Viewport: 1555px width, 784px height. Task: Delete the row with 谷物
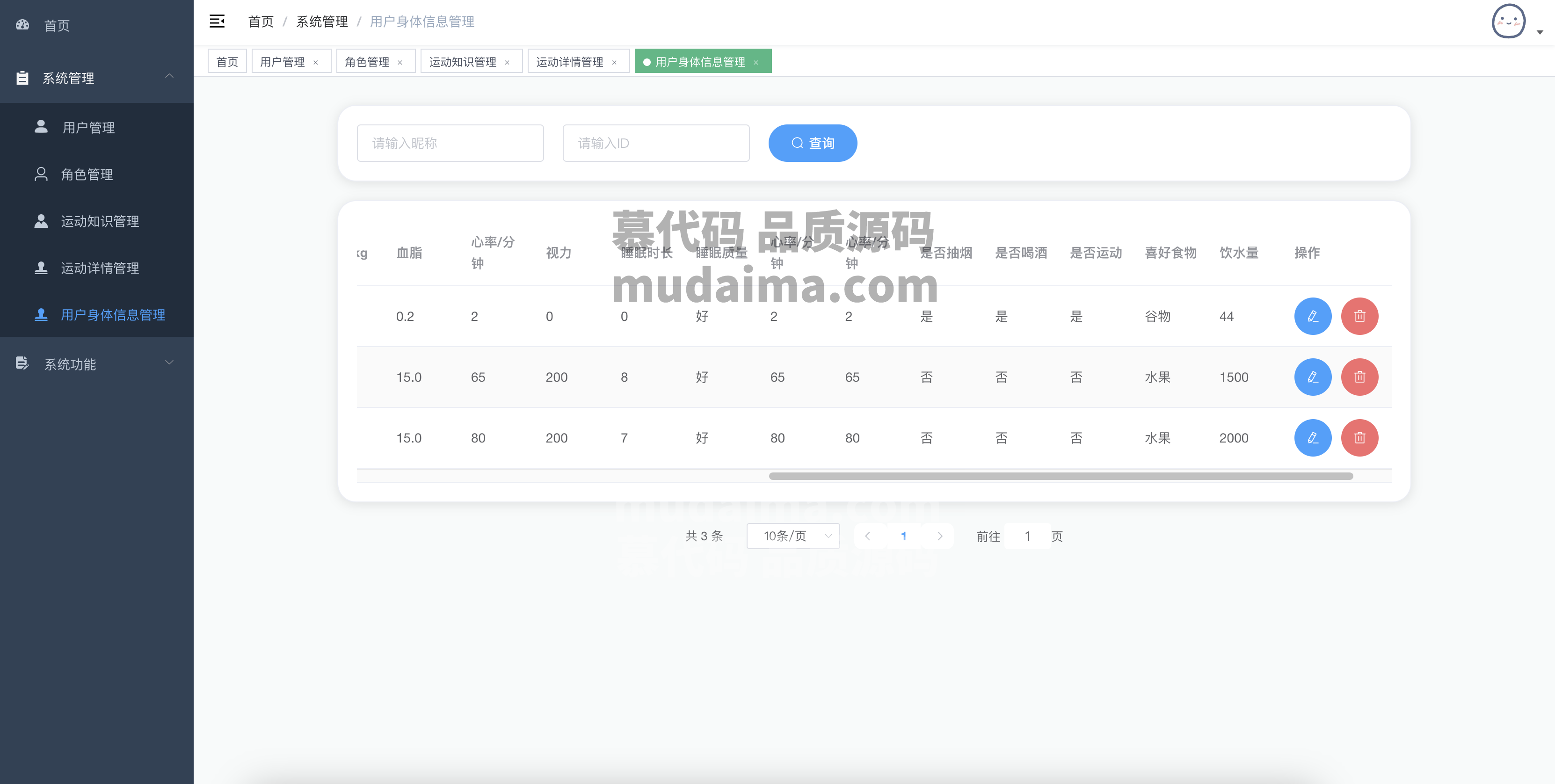click(x=1359, y=316)
